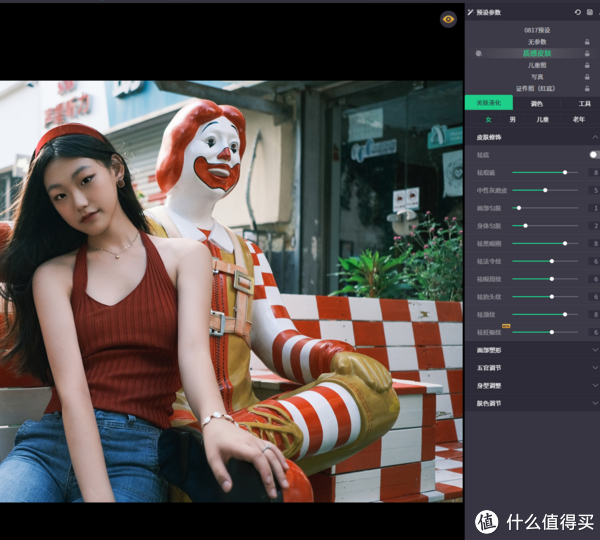This screenshot has width=600, height=540.
Task: Click the 祛妊娠纹 slider handle
Action: (x=552, y=332)
